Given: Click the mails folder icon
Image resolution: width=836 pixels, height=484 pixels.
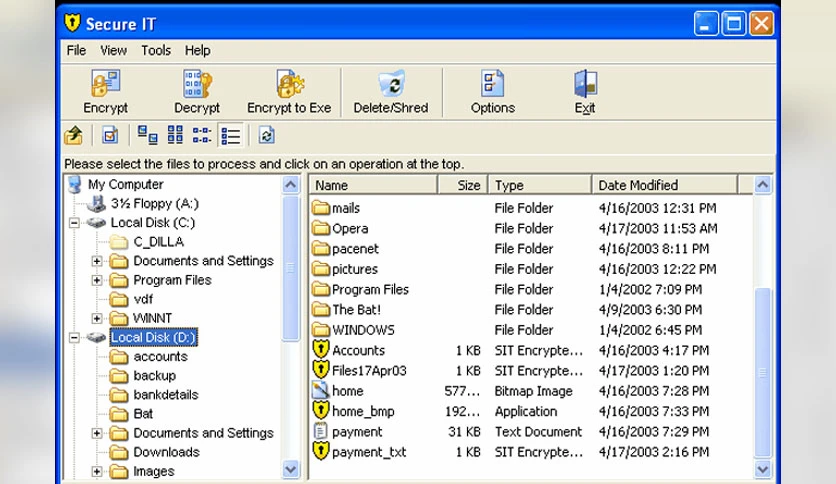Looking at the screenshot, I should point(320,207).
